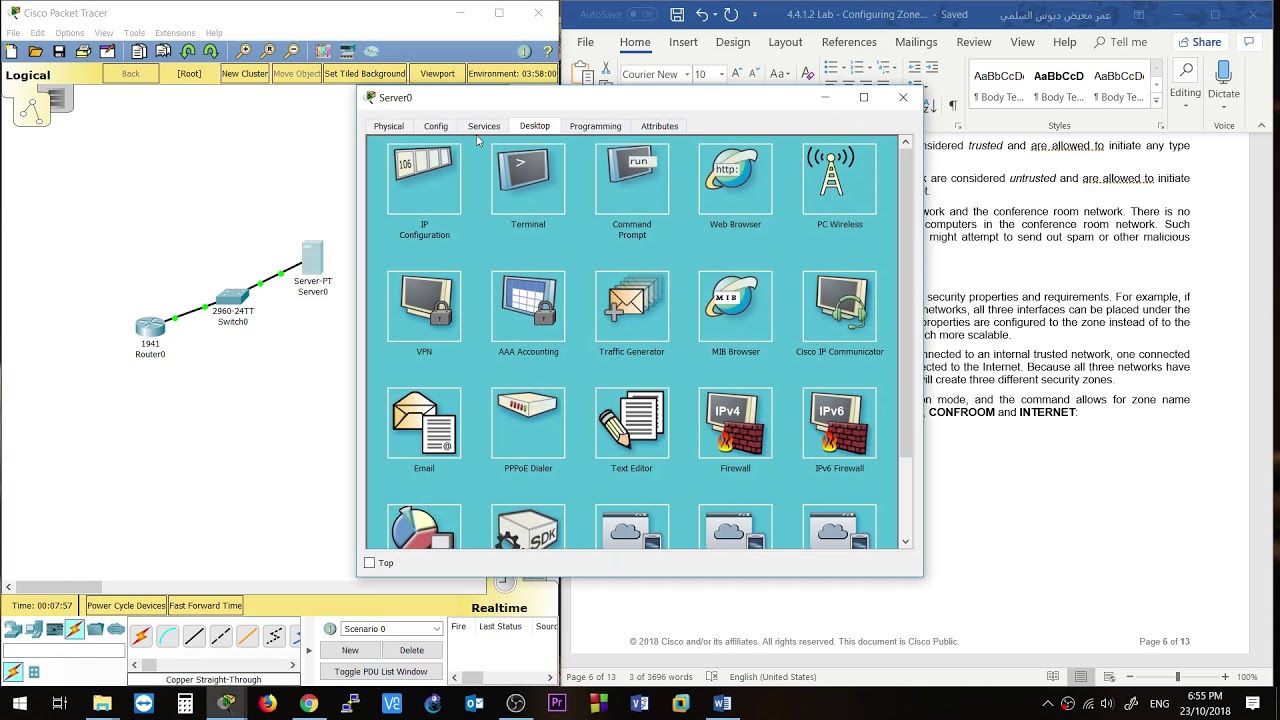Image resolution: width=1280 pixels, height=720 pixels.
Task: Select the Copper Straight-Through black cable
Action: (194, 636)
